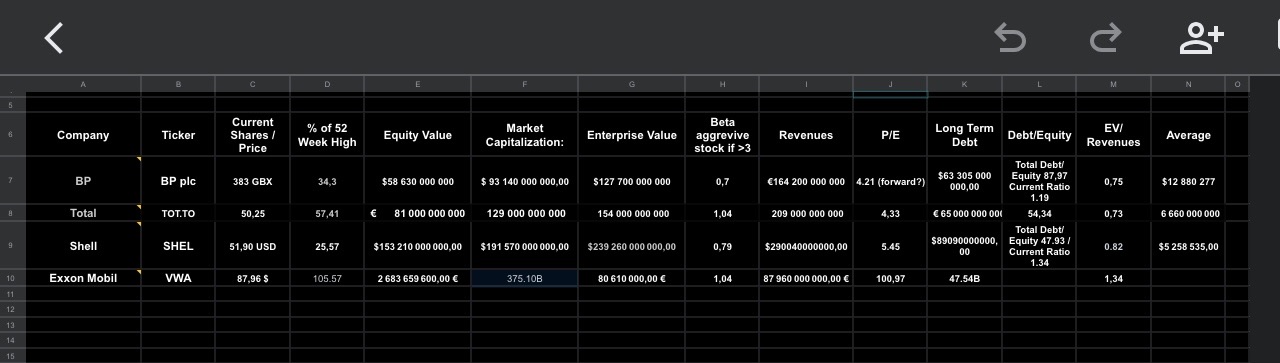This screenshot has width=1280, height=363.
Task: Select the '129 000 000 000' market cap cell
Action: (525, 213)
